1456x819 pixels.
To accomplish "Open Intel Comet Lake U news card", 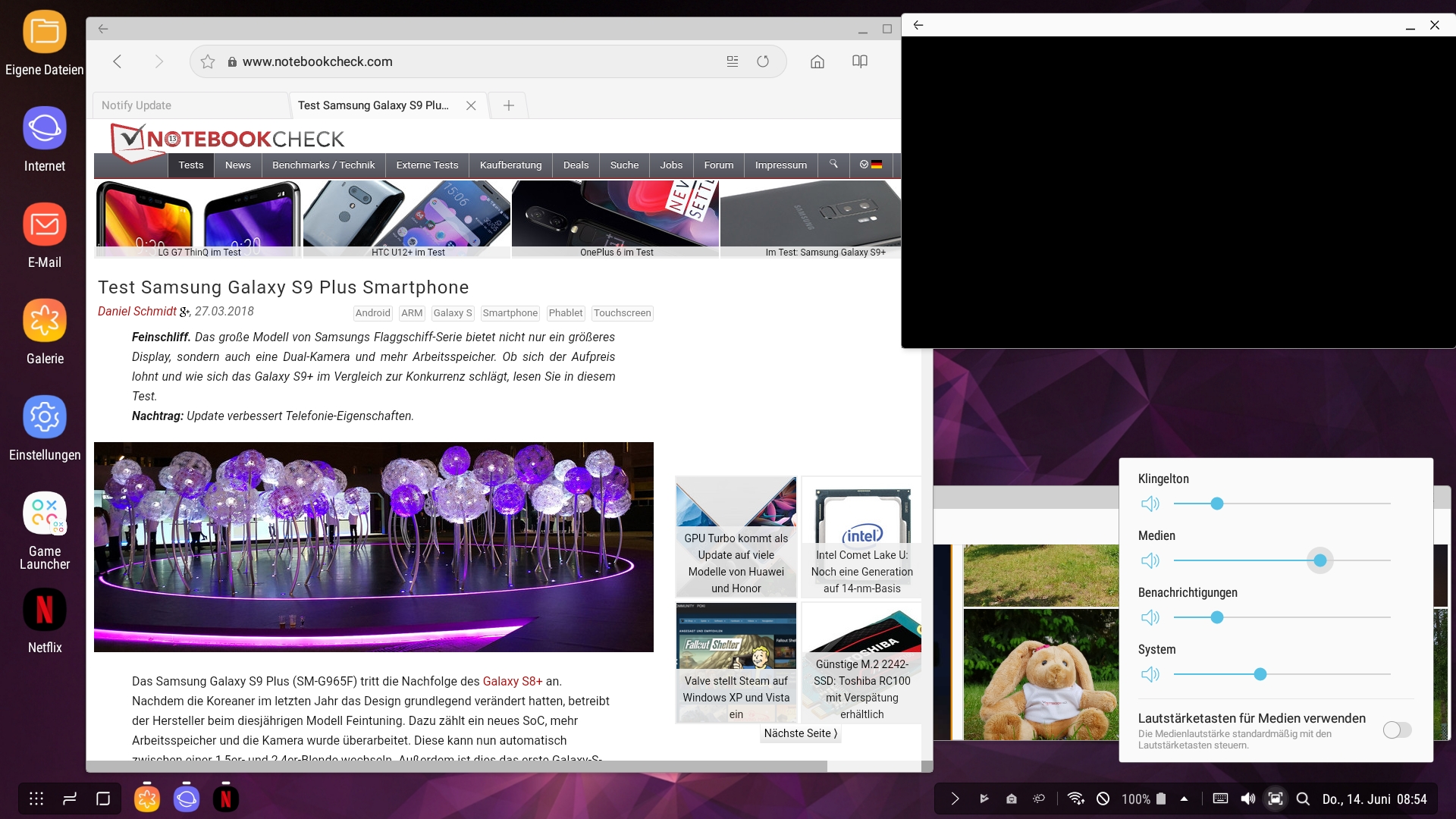I will (861, 537).
